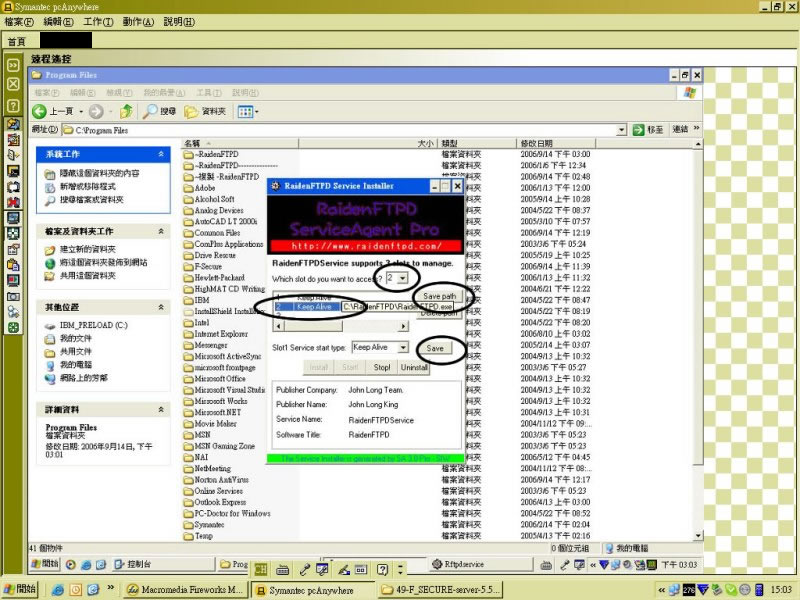800x600 pixels.
Task: Open the Temp folder
Action: pyautogui.click(x=198, y=536)
